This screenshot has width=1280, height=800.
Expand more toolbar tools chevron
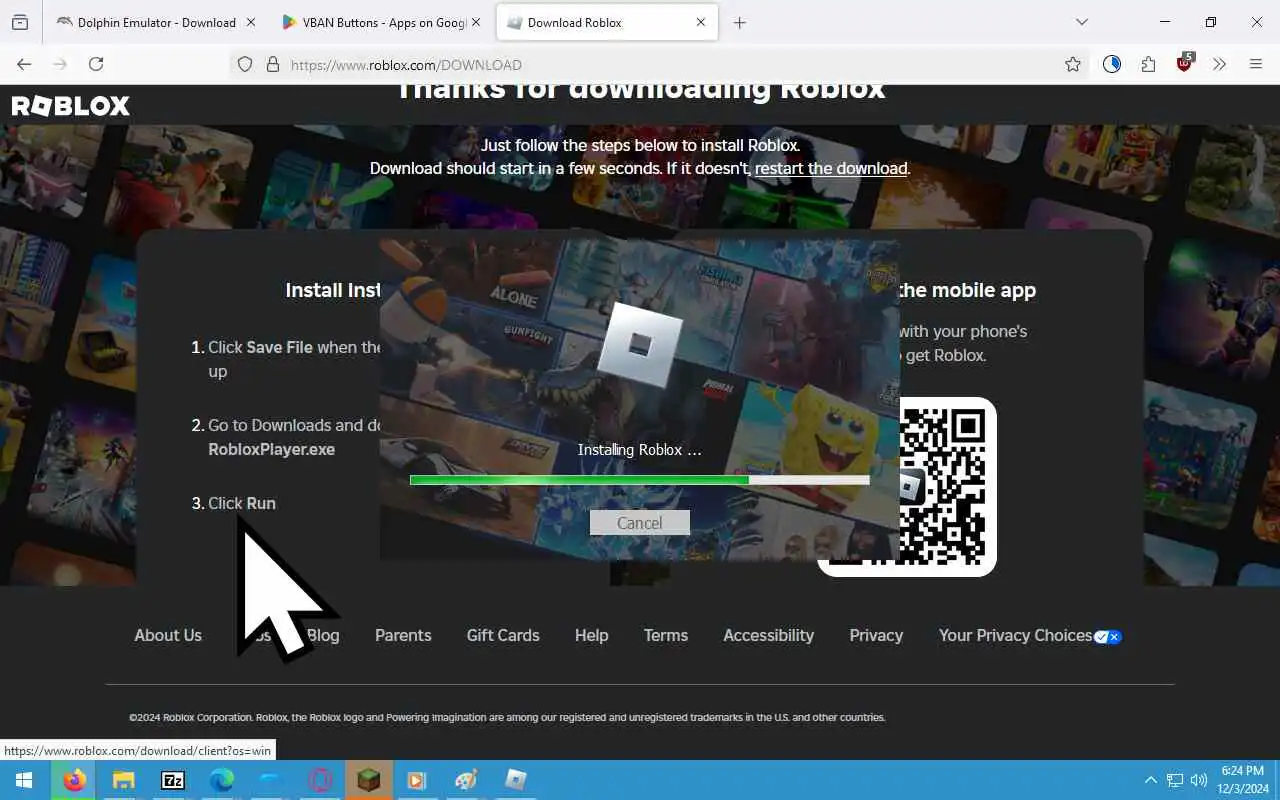coord(1220,64)
